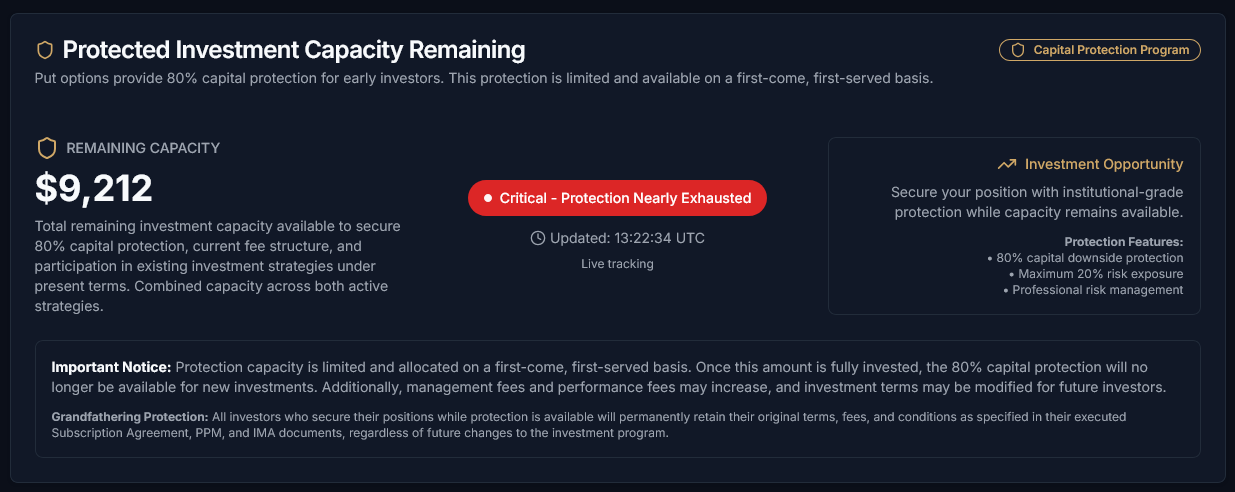The image size is (1235, 492).
Task: Click the Maximum 20% risk exposure bullet
Action: click(x=1095, y=274)
